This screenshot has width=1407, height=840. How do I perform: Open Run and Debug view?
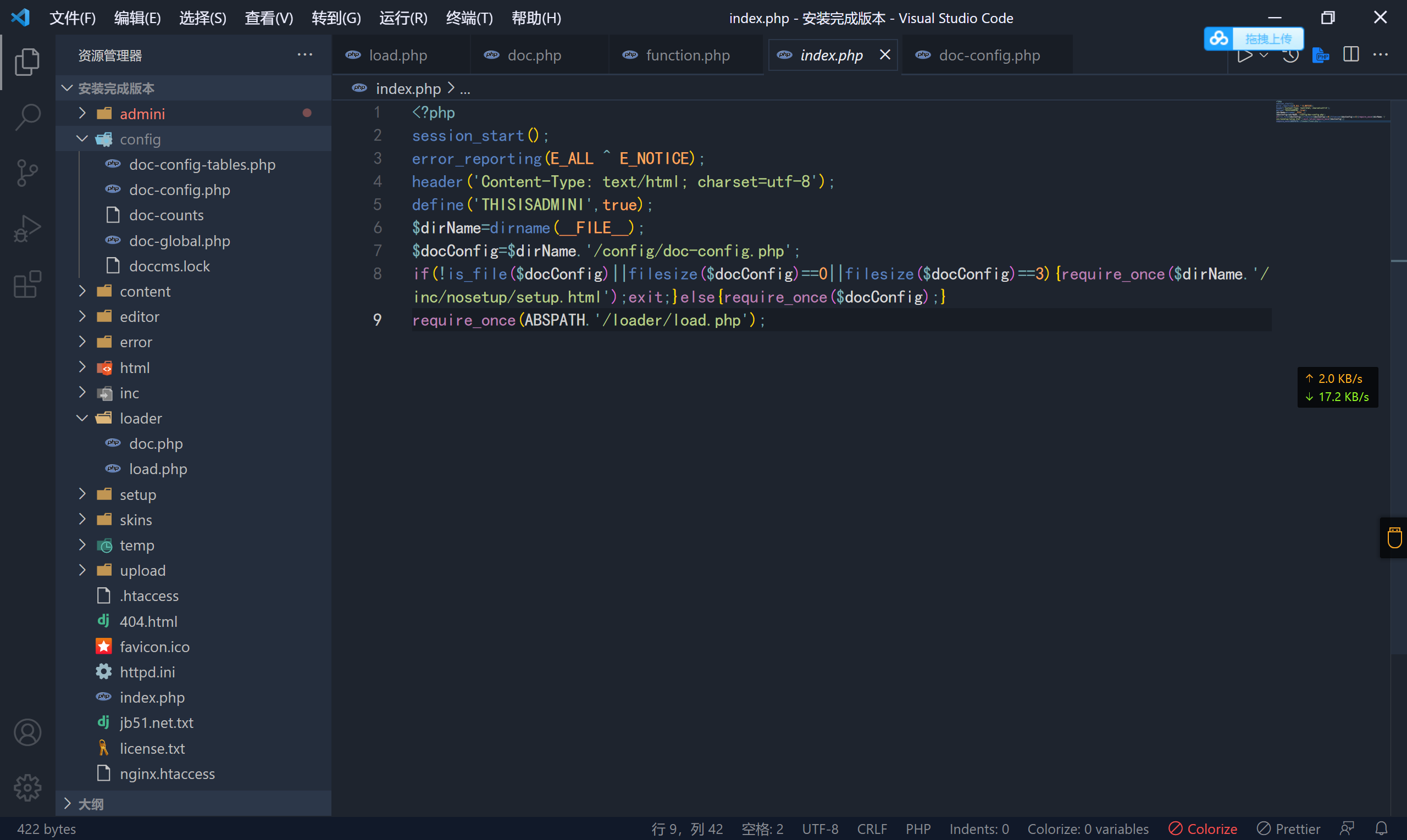click(x=27, y=229)
